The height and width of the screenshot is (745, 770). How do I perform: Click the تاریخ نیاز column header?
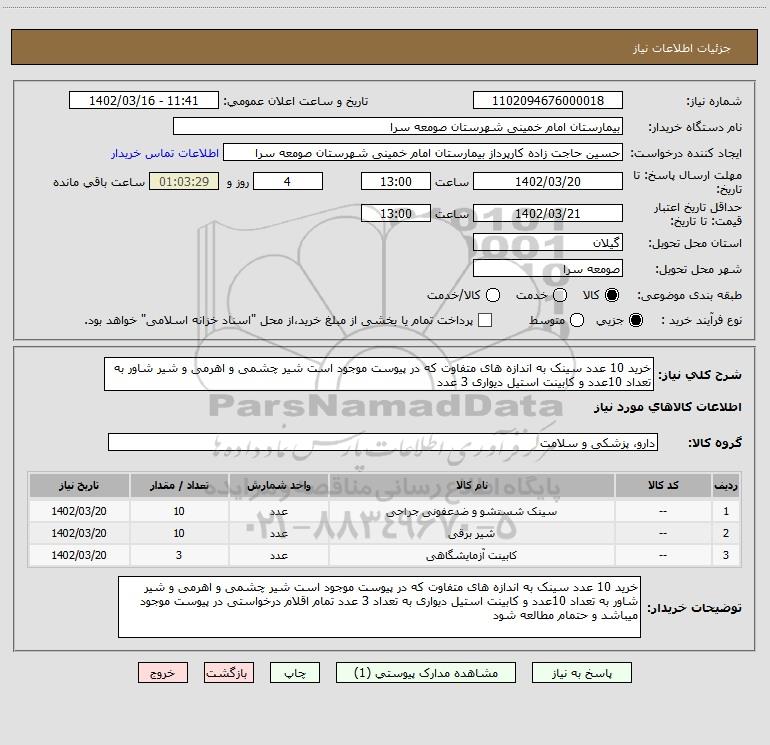79,485
